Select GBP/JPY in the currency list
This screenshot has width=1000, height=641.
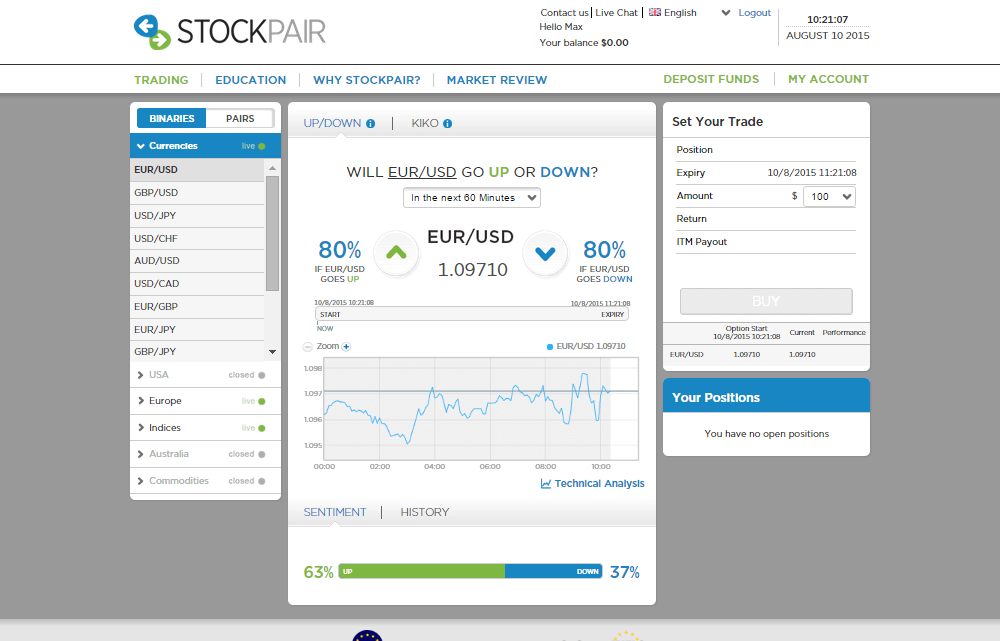click(197, 351)
